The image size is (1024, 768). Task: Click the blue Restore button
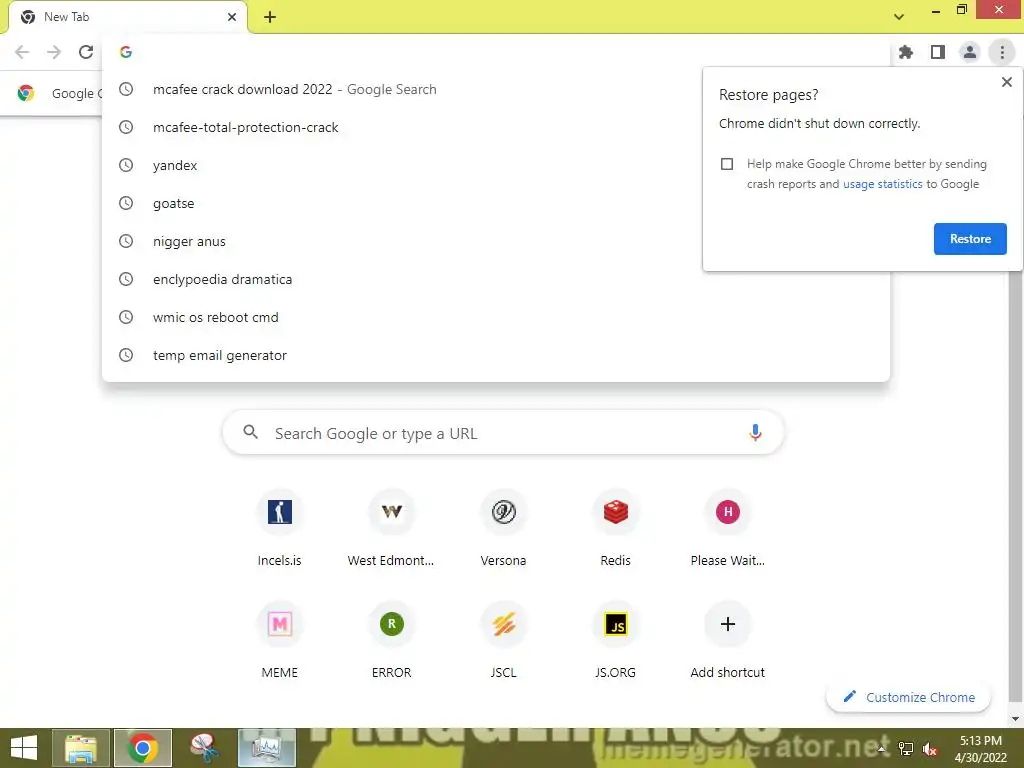coord(970,239)
